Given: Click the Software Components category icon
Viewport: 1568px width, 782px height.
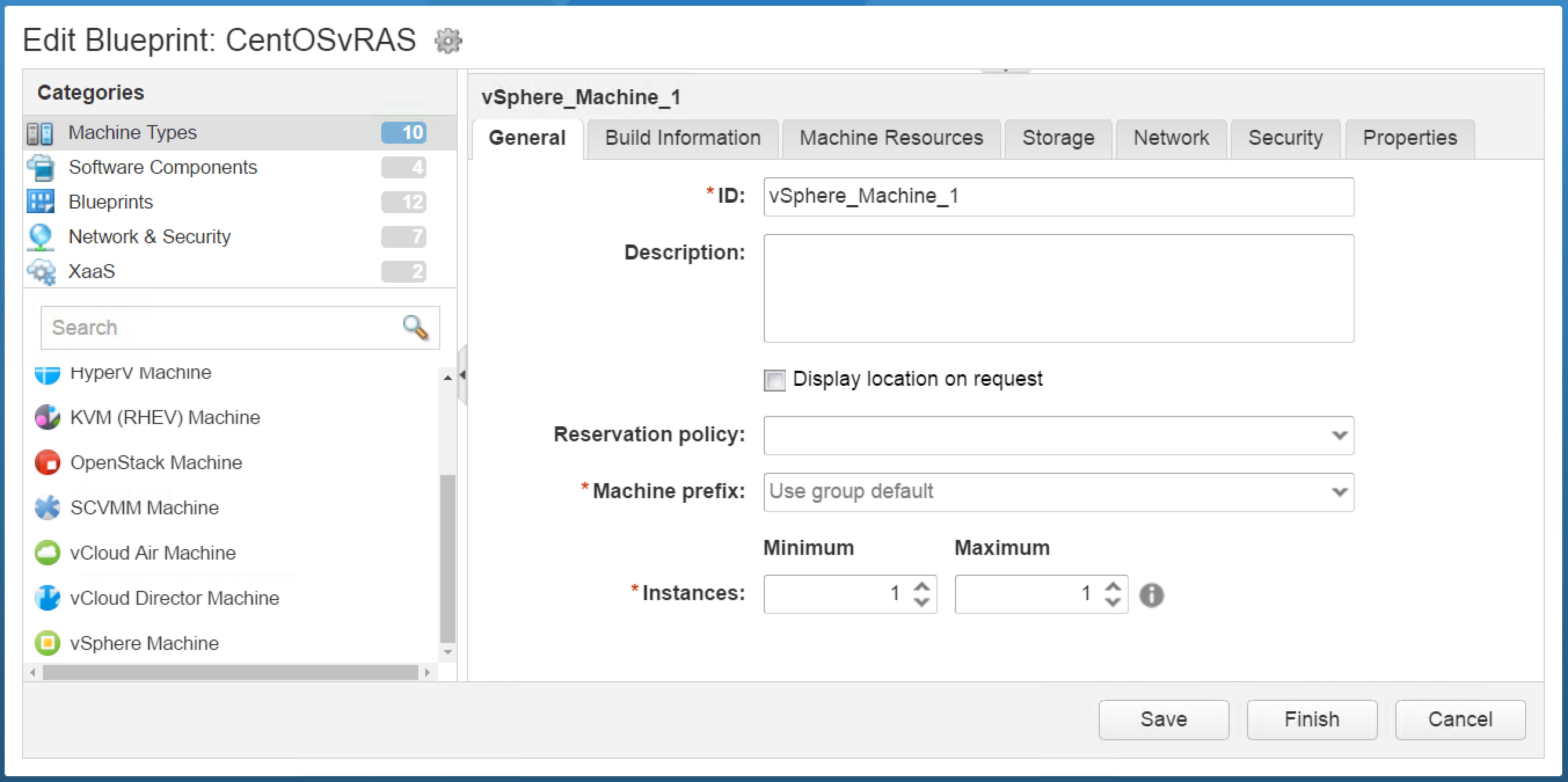Looking at the screenshot, I should pos(41,168).
